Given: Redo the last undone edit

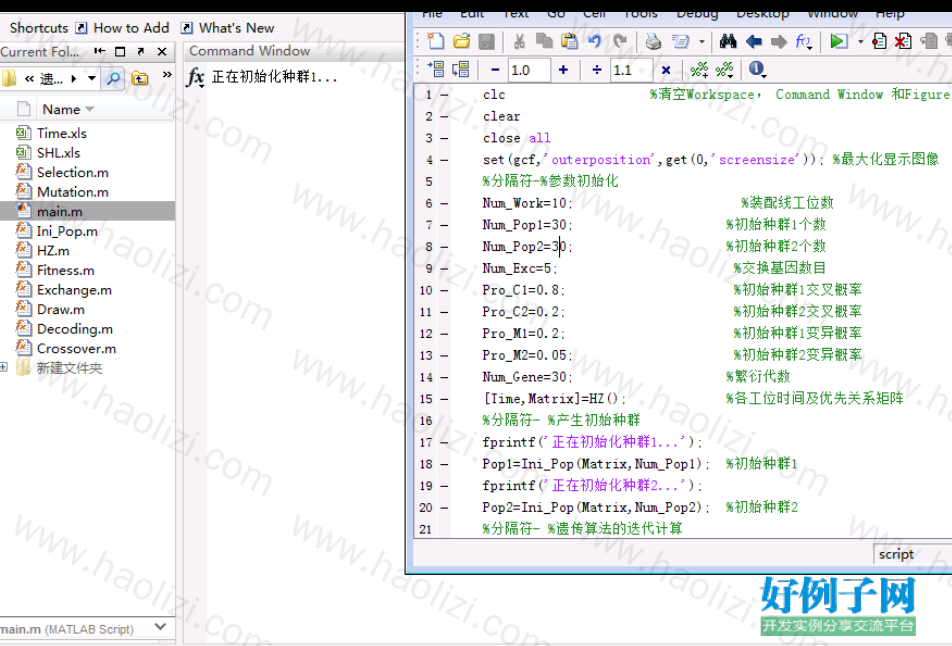Looking at the screenshot, I should tap(619, 41).
